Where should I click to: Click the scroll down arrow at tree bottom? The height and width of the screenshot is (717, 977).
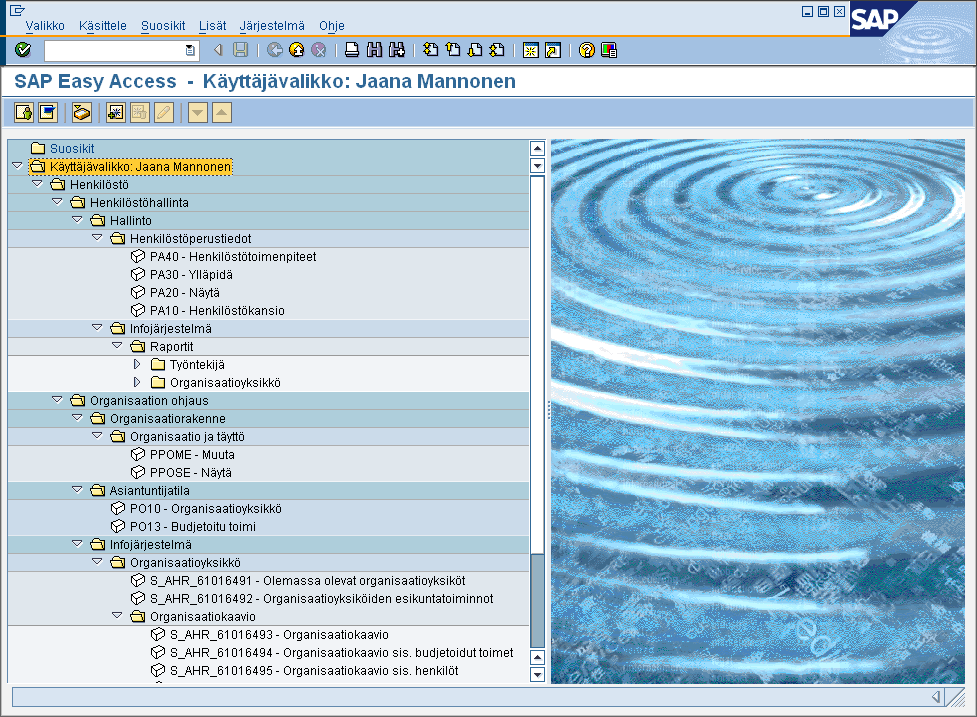point(537,675)
